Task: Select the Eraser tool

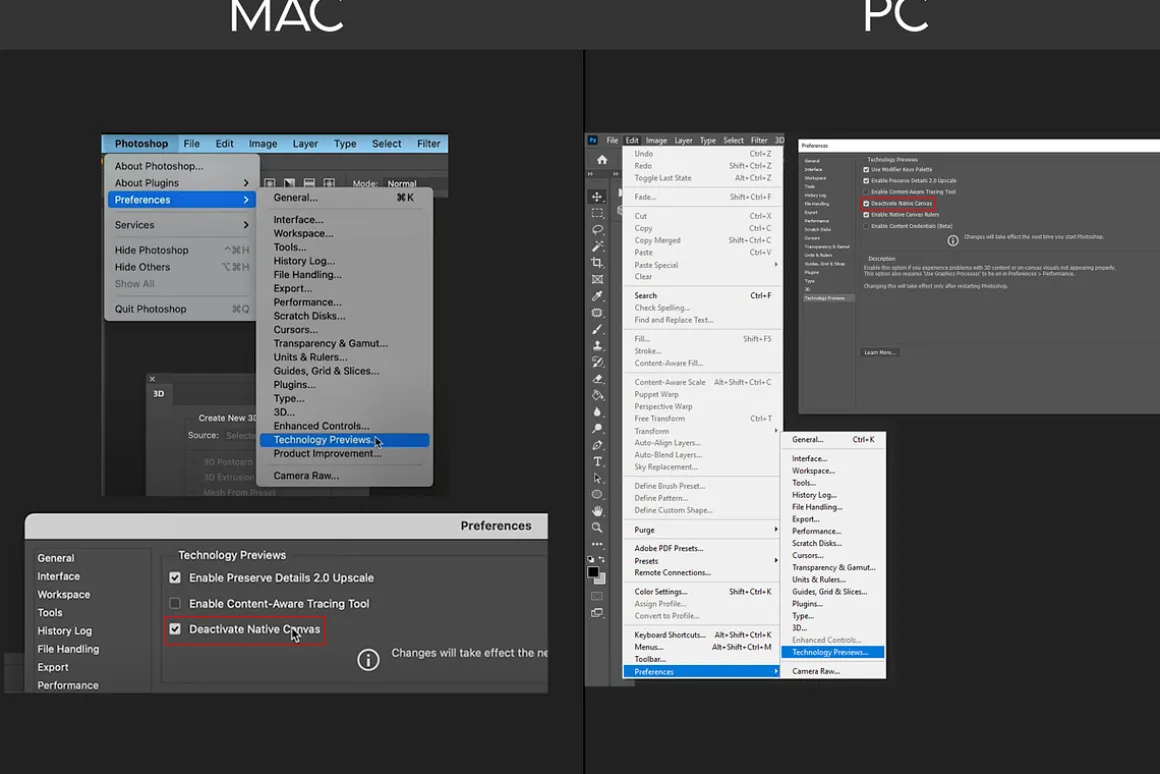Action: [597, 378]
